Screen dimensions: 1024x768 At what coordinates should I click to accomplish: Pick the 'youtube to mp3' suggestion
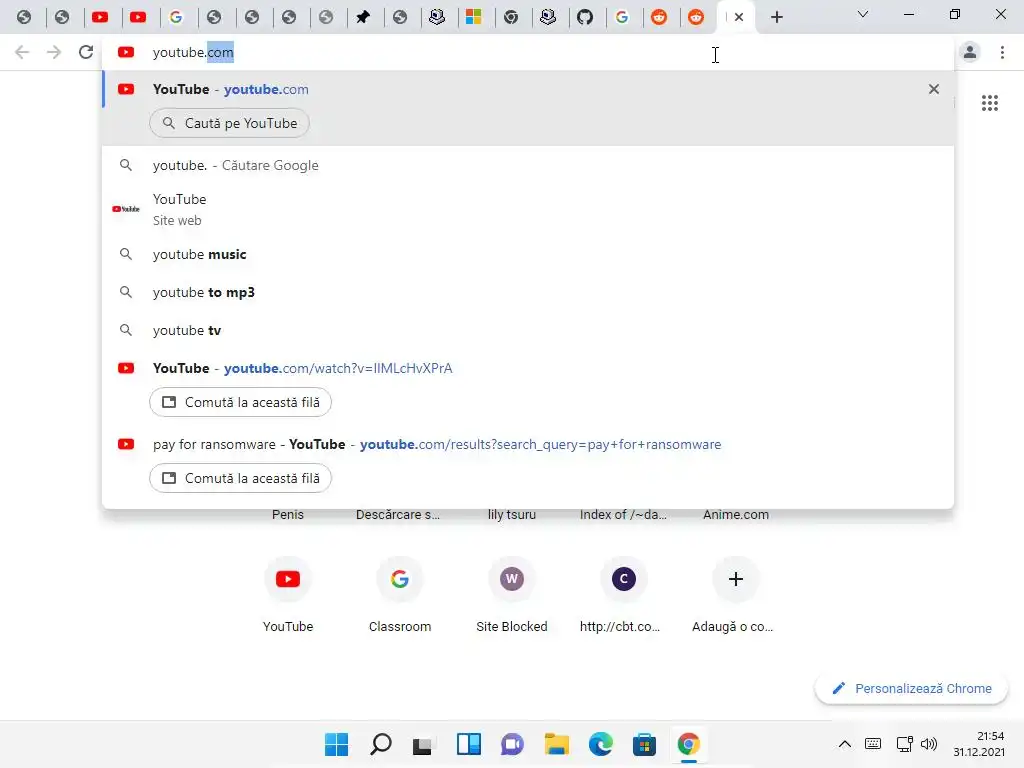click(528, 292)
